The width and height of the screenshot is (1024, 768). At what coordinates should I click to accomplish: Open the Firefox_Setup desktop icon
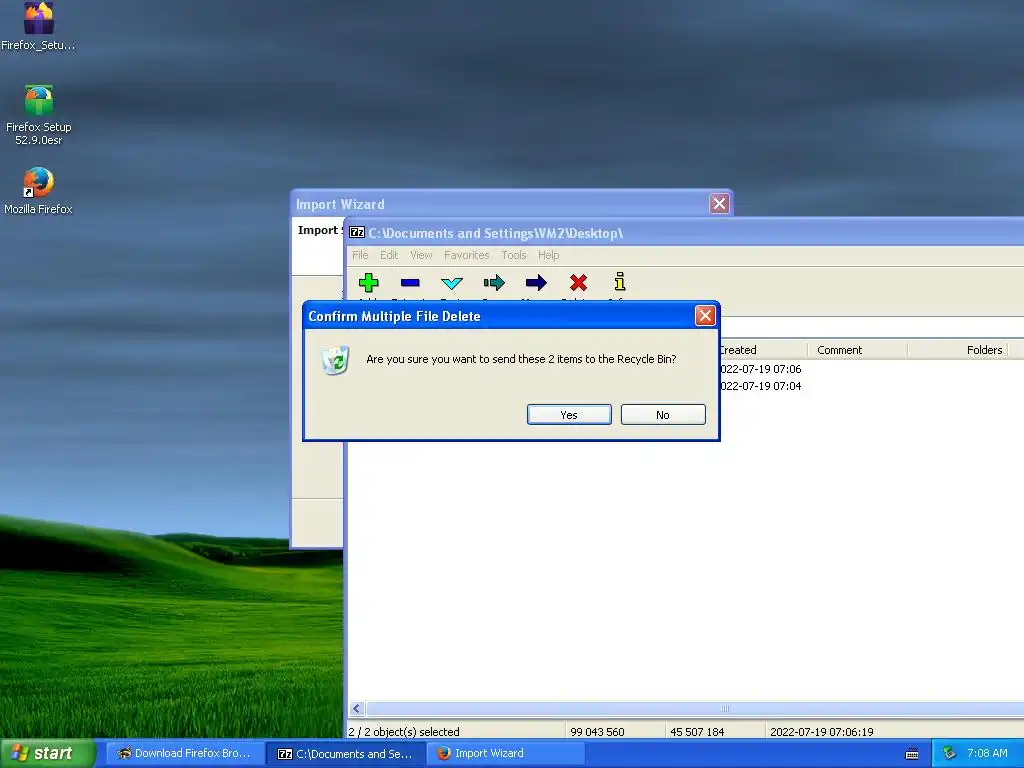pos(39,26)
